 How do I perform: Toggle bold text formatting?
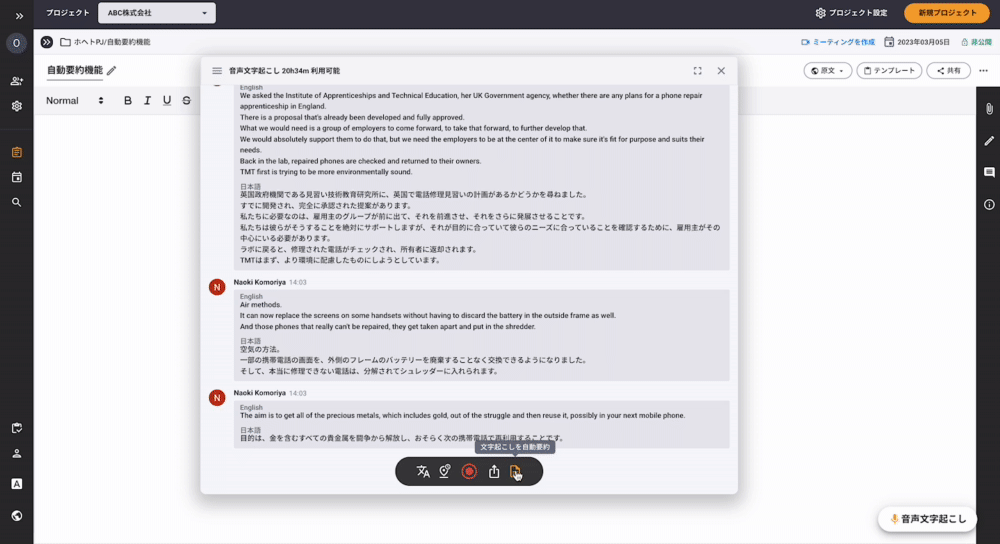click(x=128, y=101)
